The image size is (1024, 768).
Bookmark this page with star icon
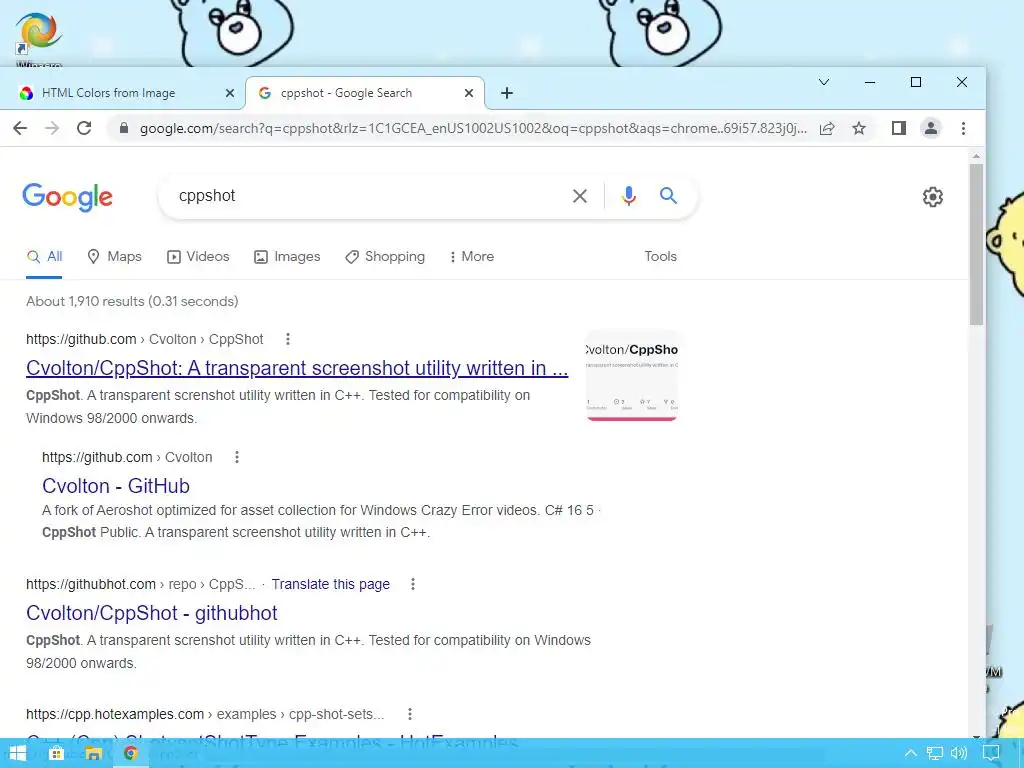(x=859, y=128)
